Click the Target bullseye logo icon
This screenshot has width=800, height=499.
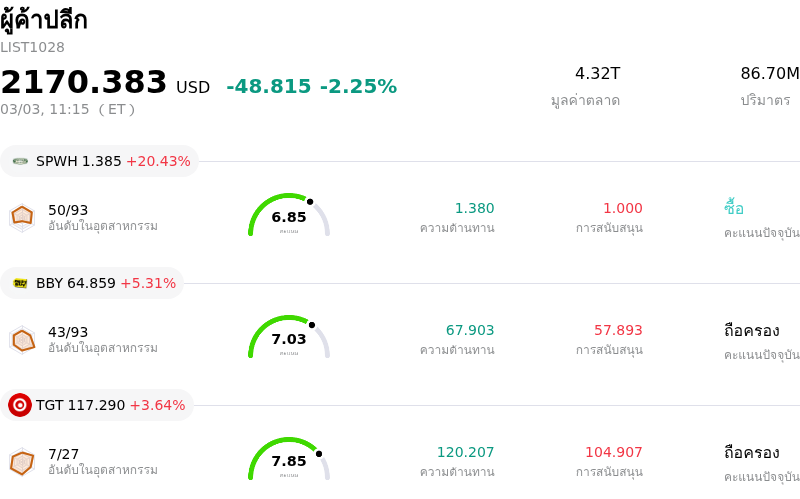[x=20, y=405]
